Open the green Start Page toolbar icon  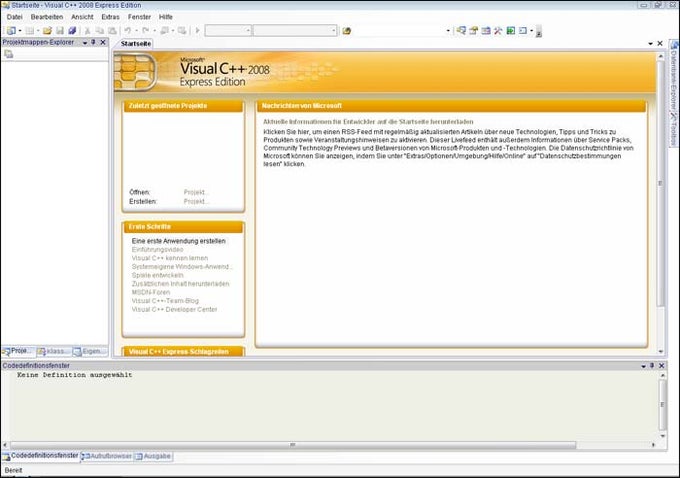511,30
